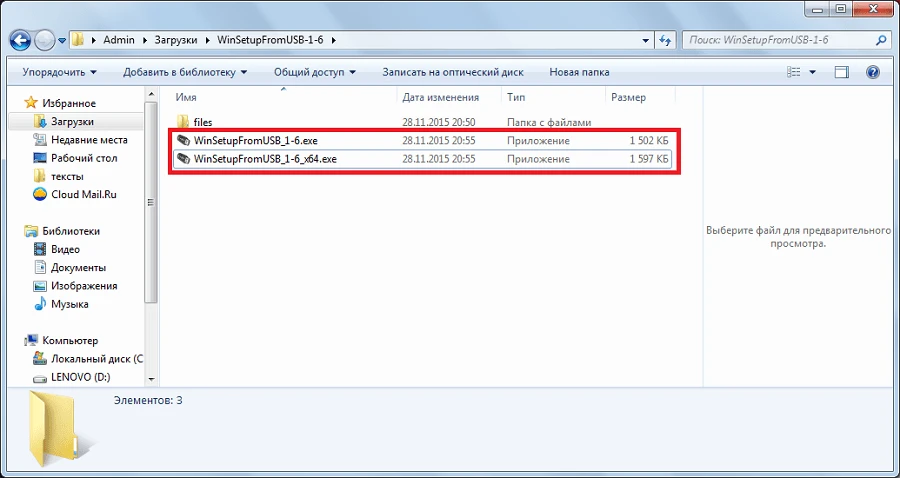900x478 pixels.
Task: Click the WinSetupFromUSB_1-6_x64.exe file icon
Action: 183,158
